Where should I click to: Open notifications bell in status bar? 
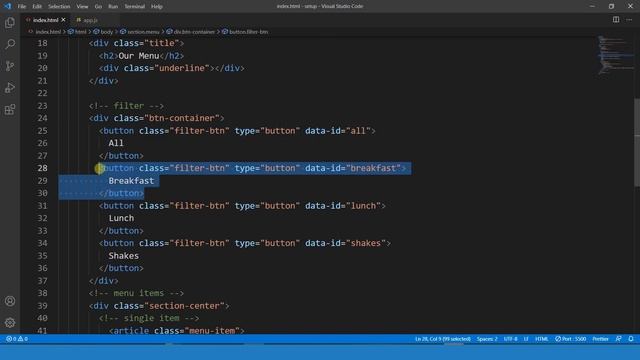pyautogui.click(x=631, y=339)
